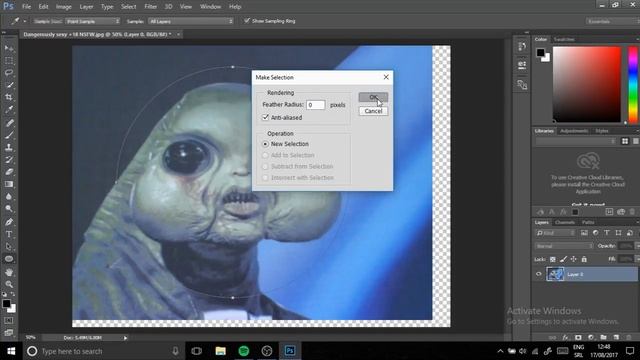
Task: Open the Libraries selection dropdown
Action: pos(576,141)
